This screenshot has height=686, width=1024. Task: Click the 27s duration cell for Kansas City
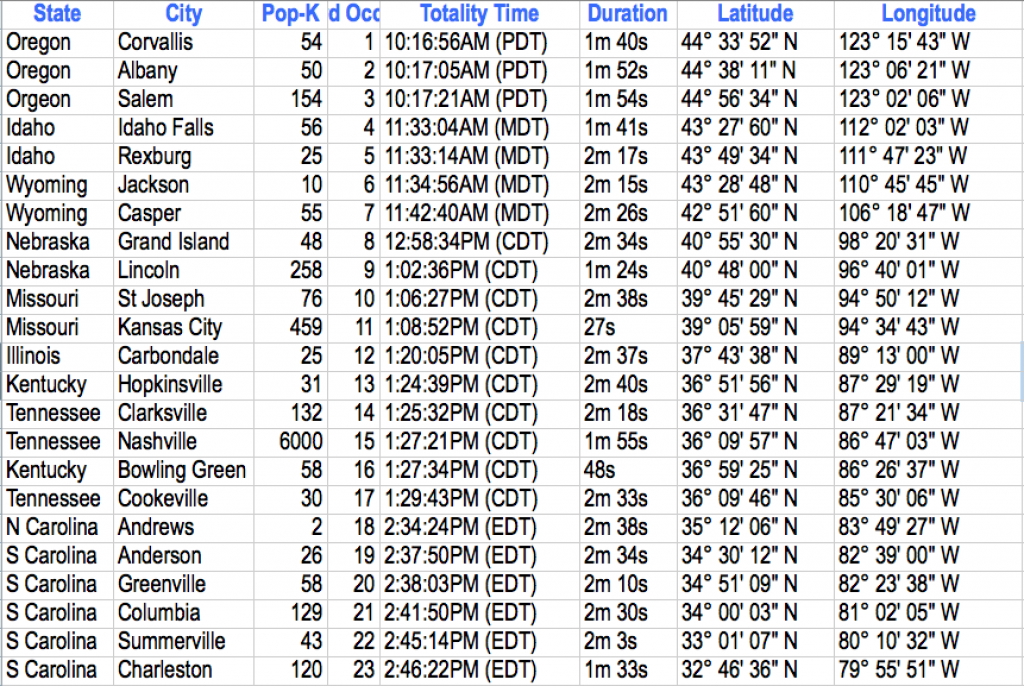click(x=601, y=328)
